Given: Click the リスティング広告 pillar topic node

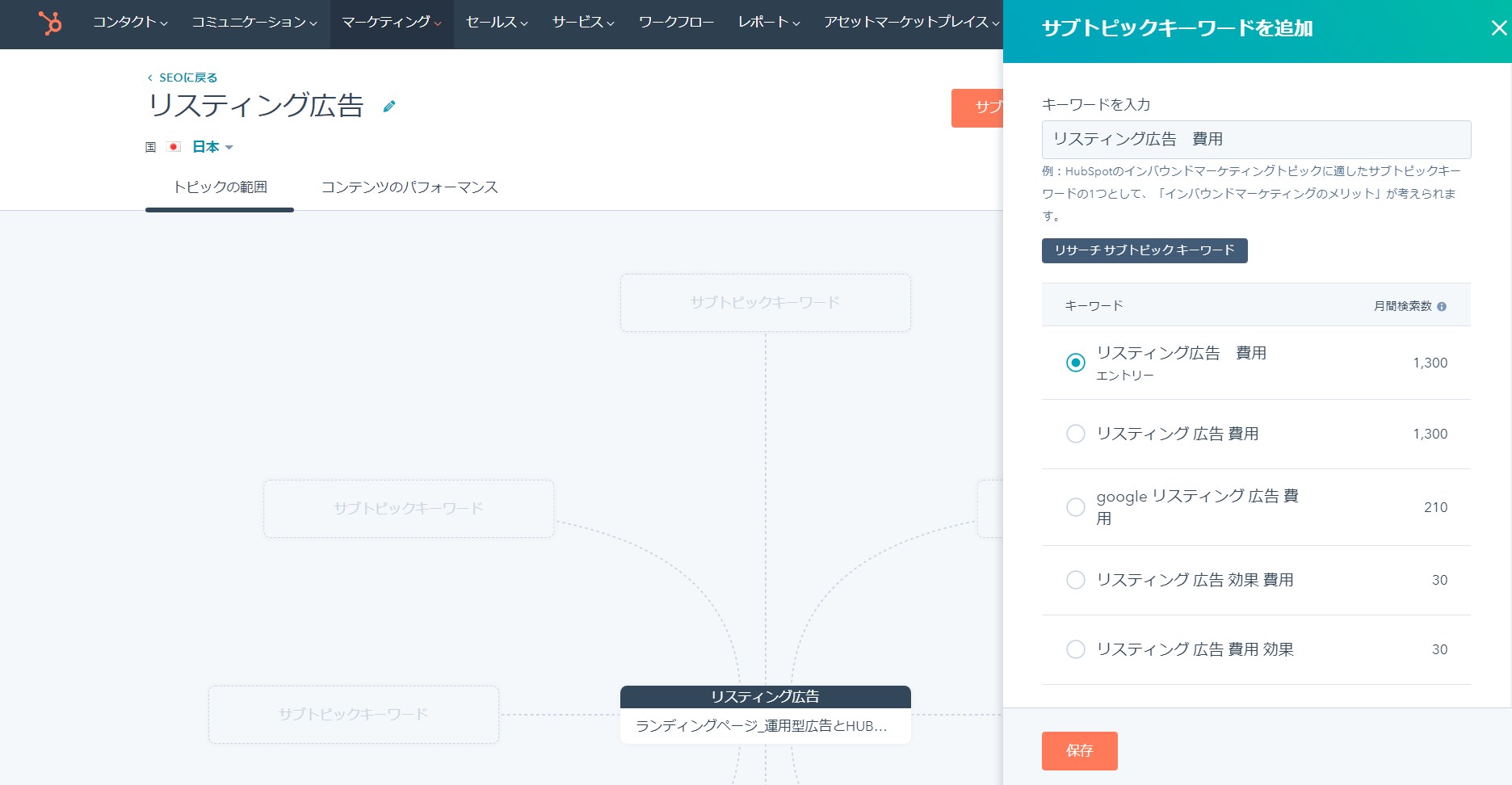Looking at the screenshot, I should pyautogui.click(x=766, y=697).
